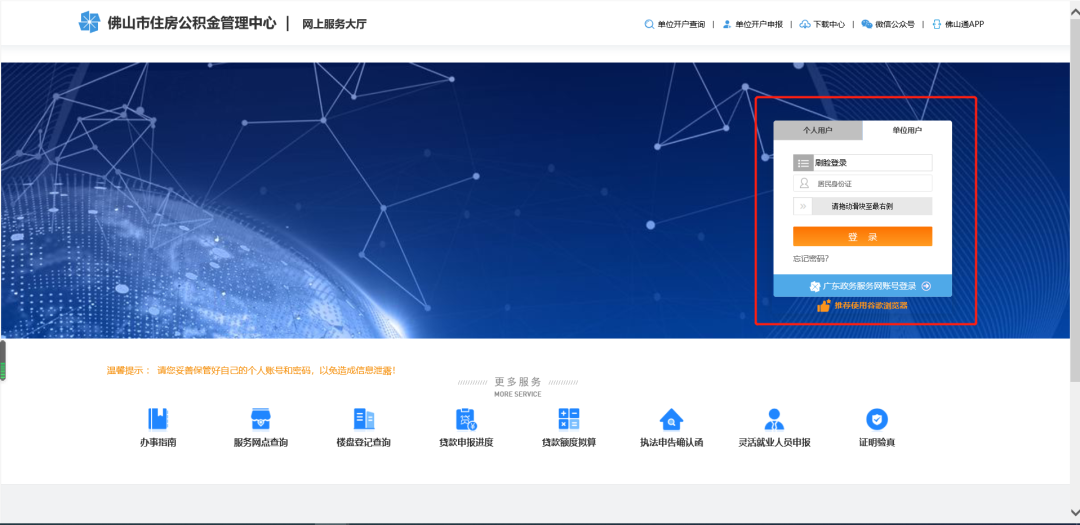Click the 忘记密码? link
Image resolution: width=1080 pixels, height=525 pixels.
tap(811, 259)
